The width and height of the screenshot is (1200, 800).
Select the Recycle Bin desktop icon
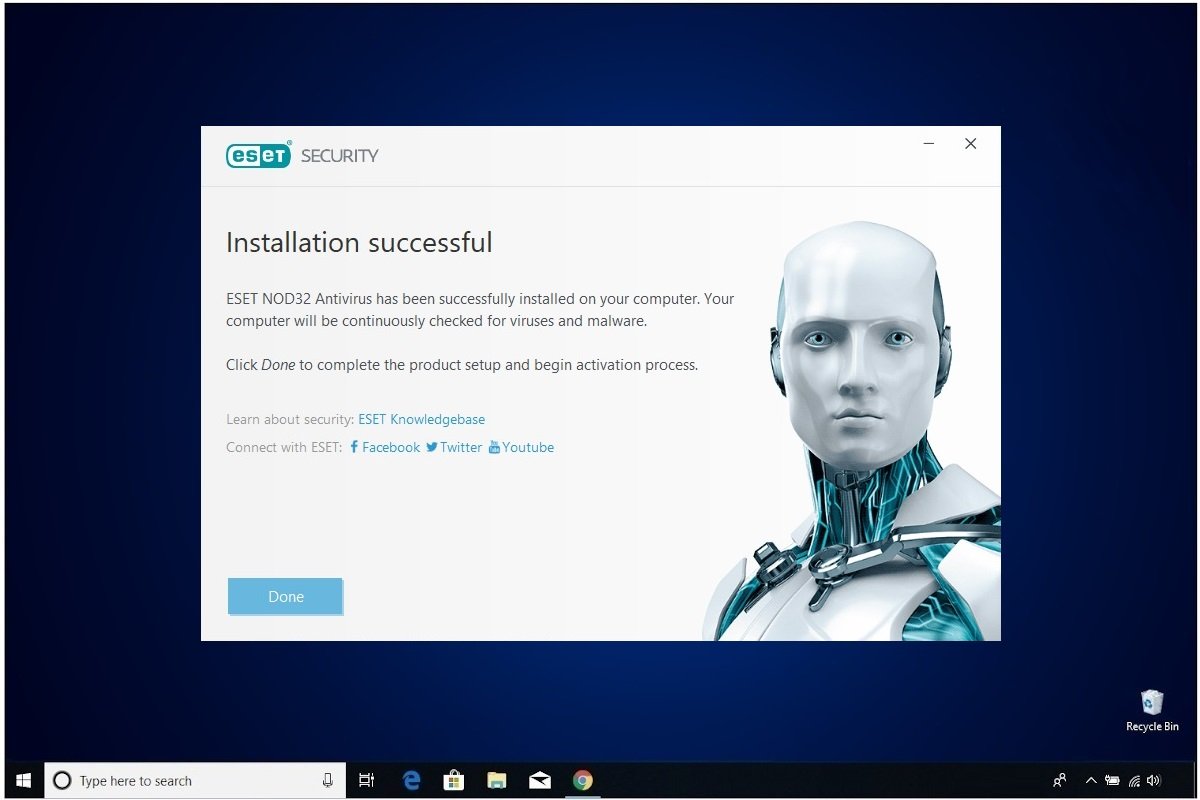1152,711
